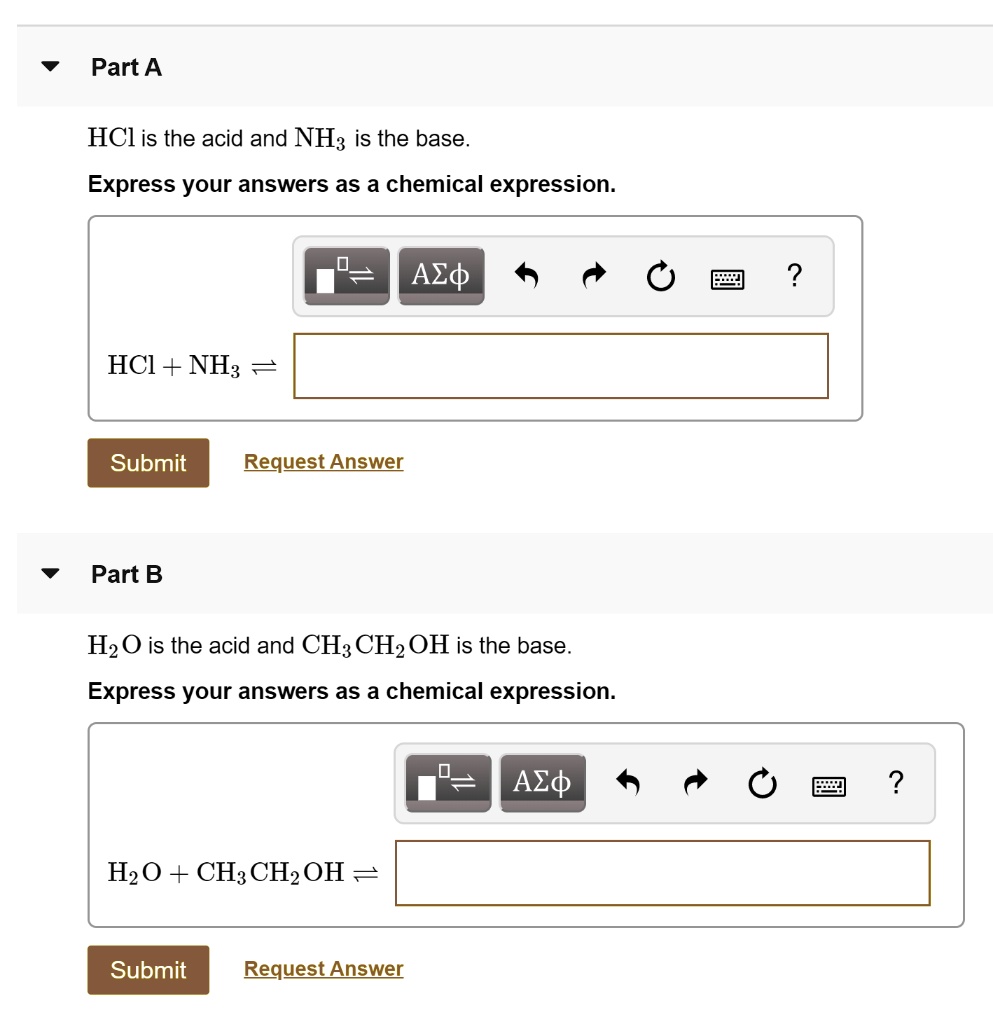Click redo arrow in Part A toolbar

tap(595, 275)
